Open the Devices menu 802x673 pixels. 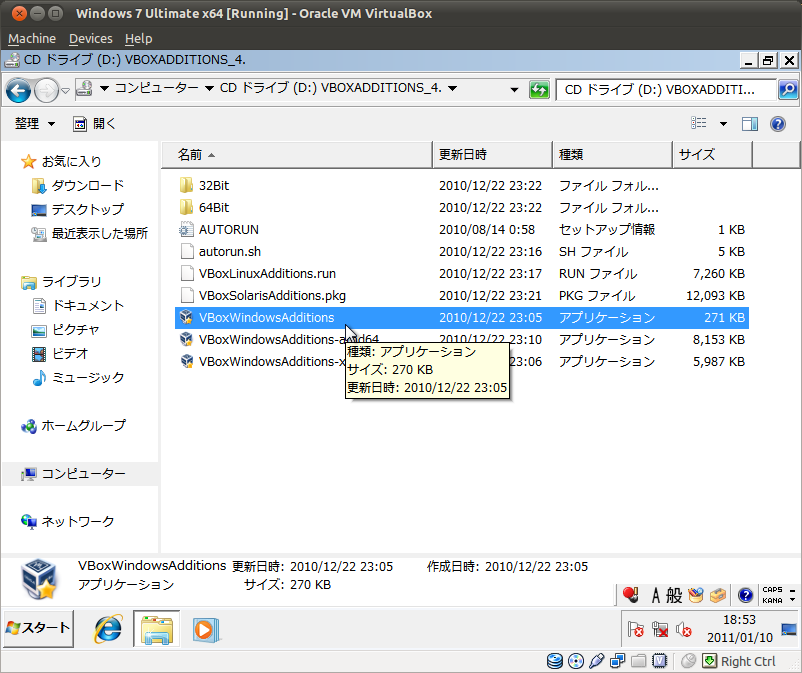pyautogui.click(x=91, y=39)
